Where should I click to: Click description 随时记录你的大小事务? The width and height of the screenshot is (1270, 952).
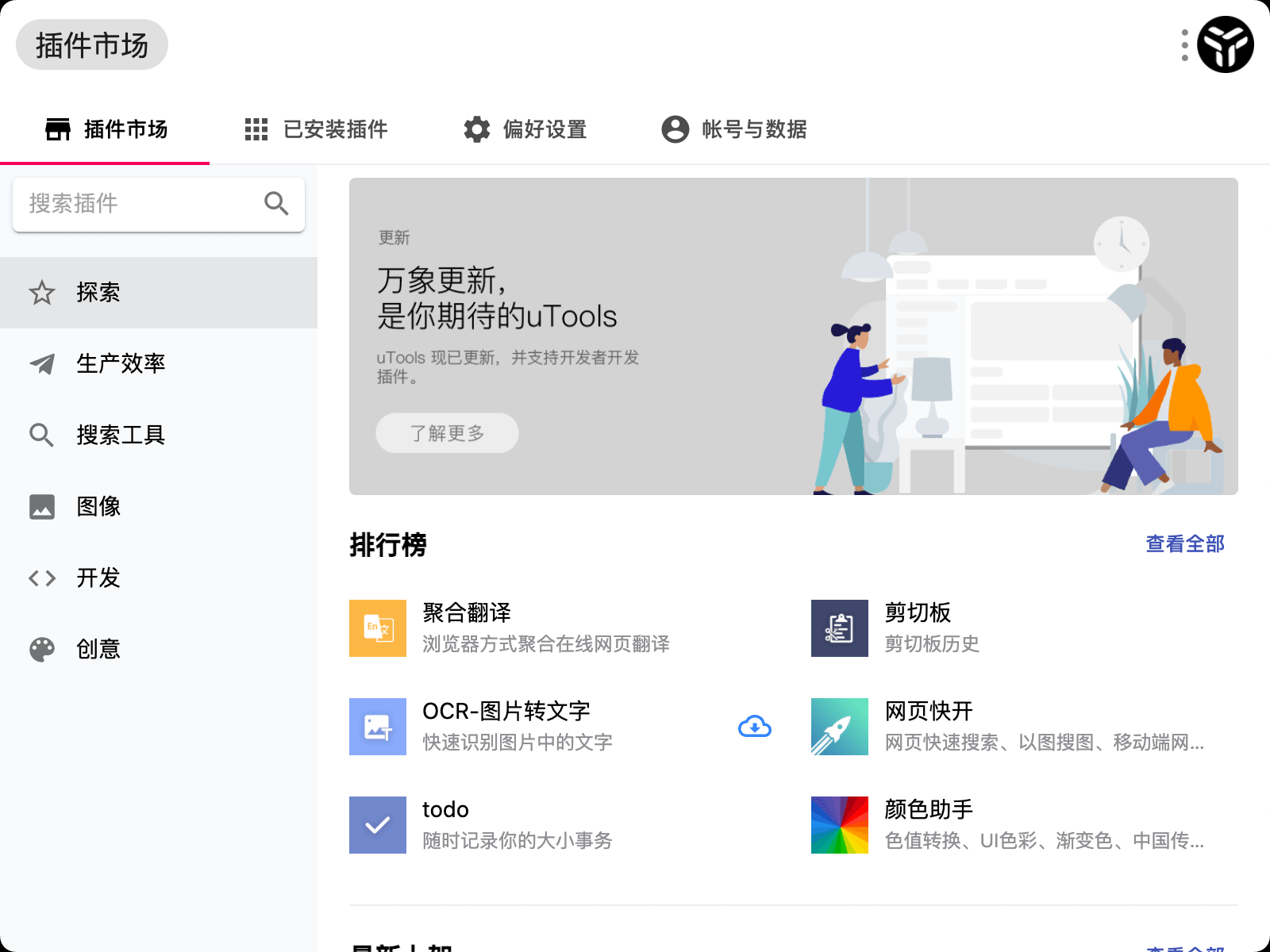tap(518, 841)
